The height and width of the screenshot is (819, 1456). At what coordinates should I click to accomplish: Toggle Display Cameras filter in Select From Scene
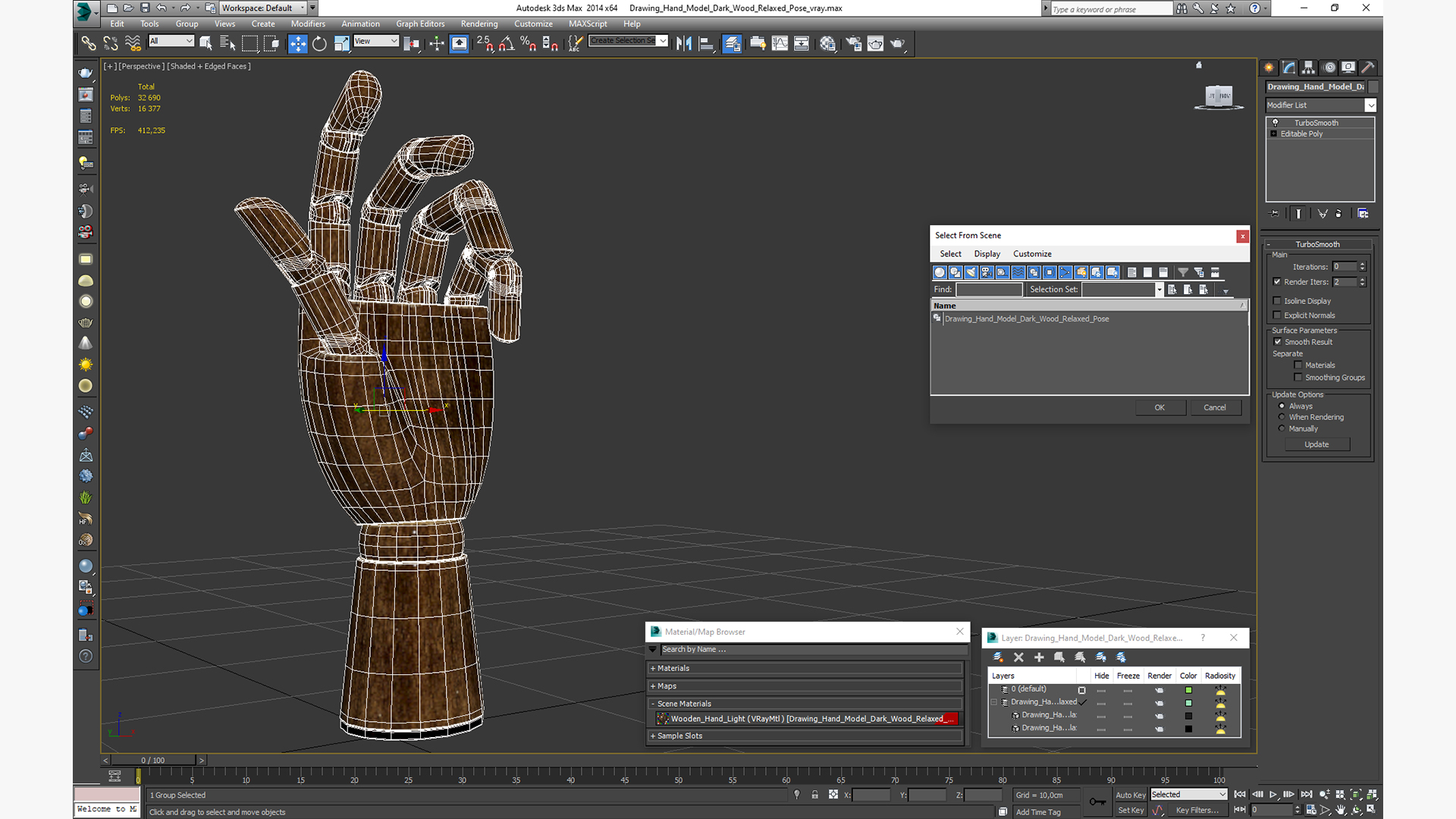point(987,272)
